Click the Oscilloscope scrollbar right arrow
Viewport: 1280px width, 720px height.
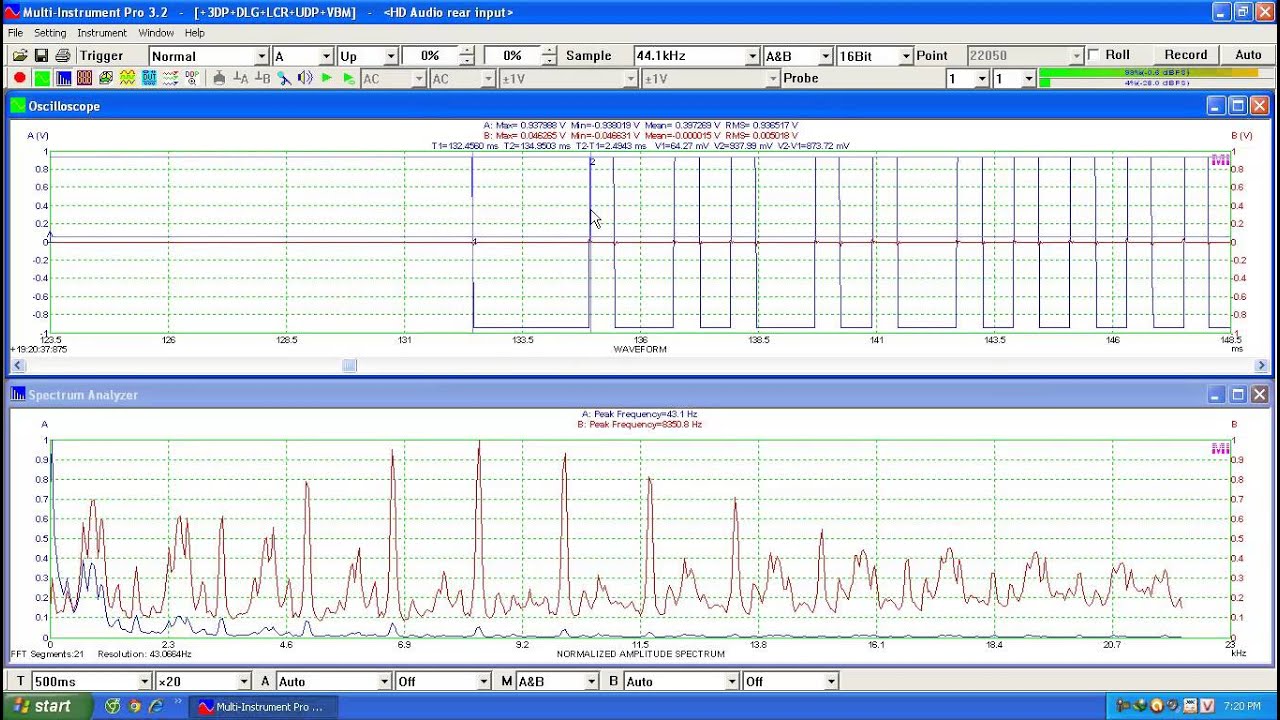coord(1261,365)
